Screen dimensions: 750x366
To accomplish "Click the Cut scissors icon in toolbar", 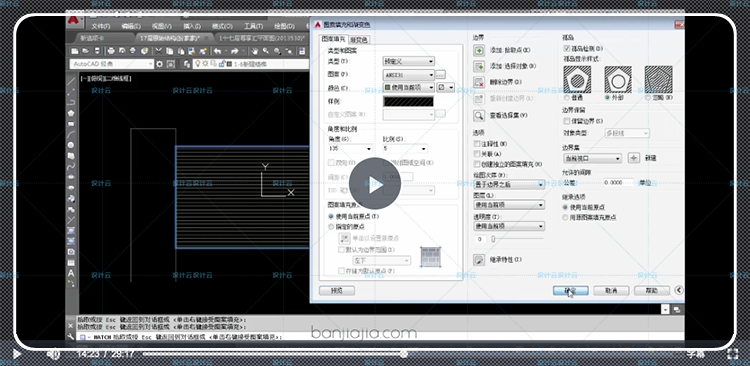I will (159, 51).
